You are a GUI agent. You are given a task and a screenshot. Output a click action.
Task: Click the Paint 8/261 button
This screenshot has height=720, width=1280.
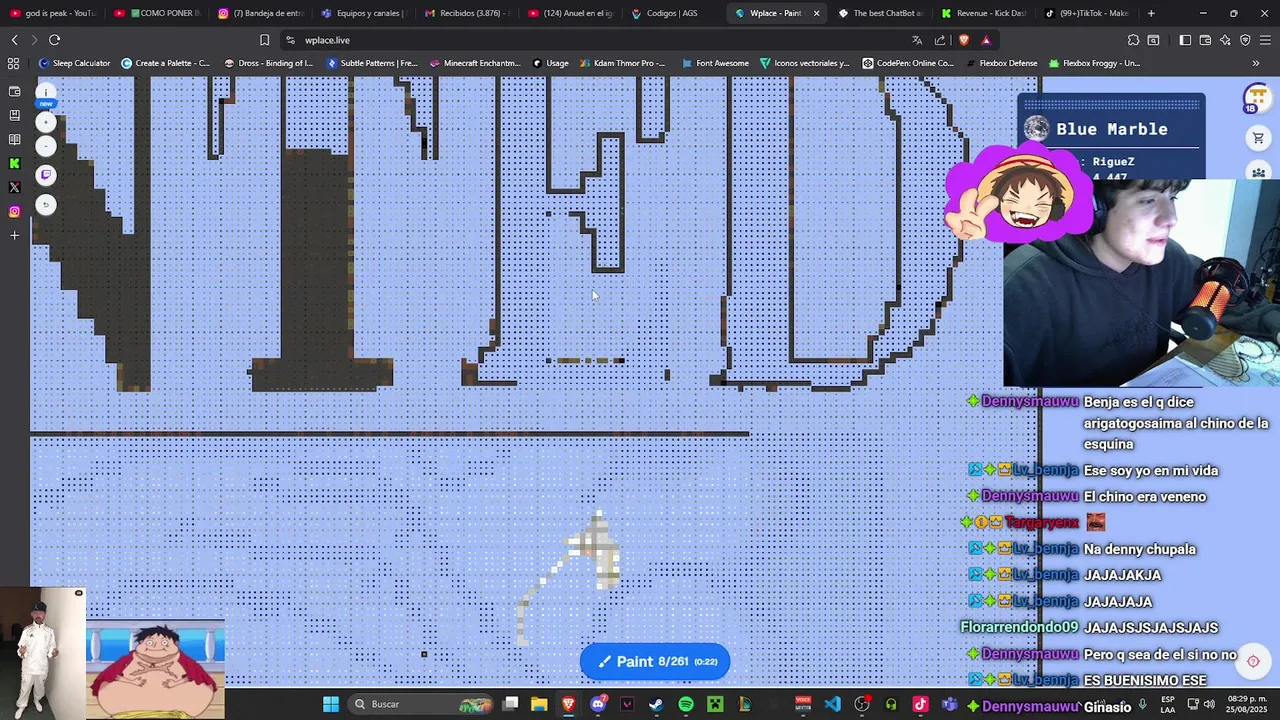pyautogui.click(x=655, y=661)
